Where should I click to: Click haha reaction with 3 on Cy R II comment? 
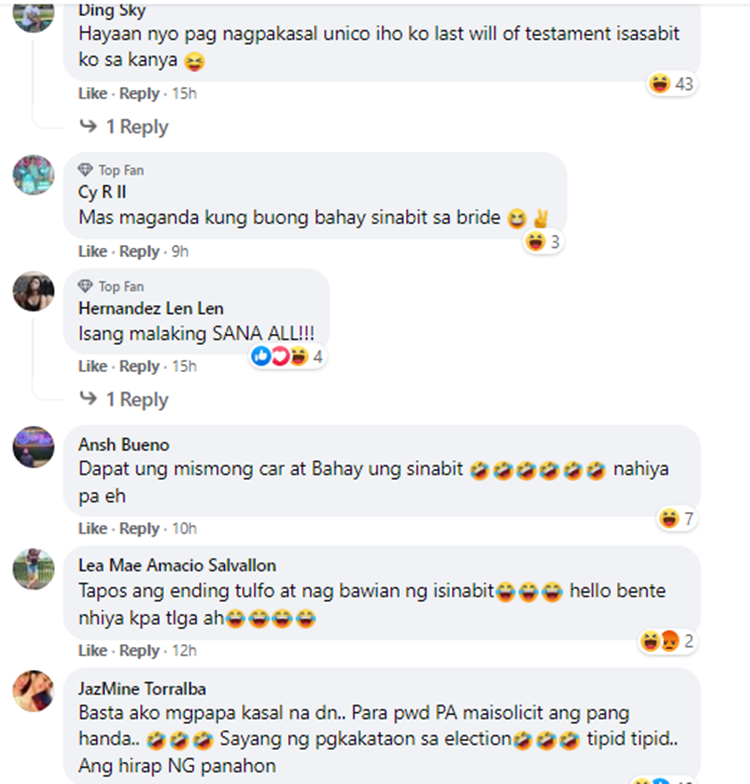[543, 242]
